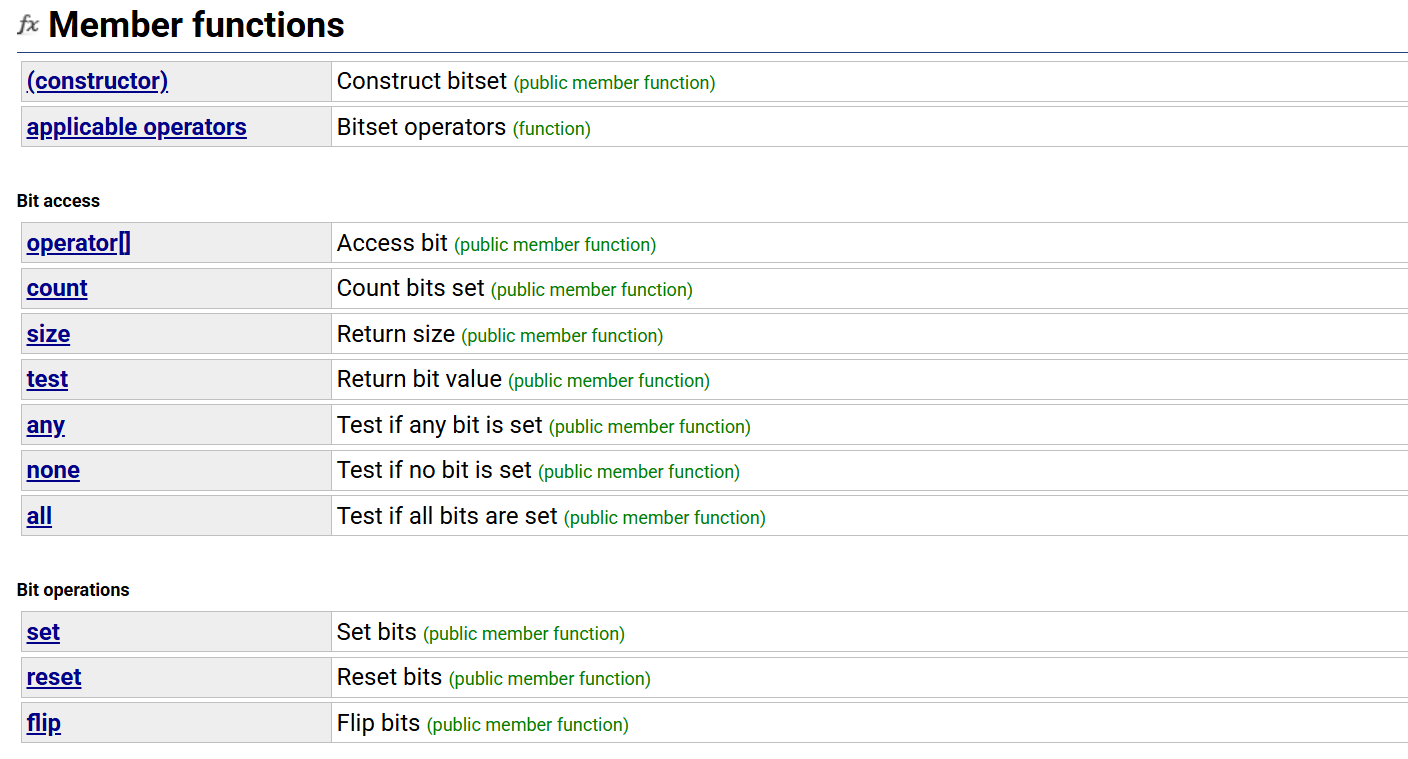Click the Test if all bits are set text
This screenshot has width=1408, height=759.
447,517
